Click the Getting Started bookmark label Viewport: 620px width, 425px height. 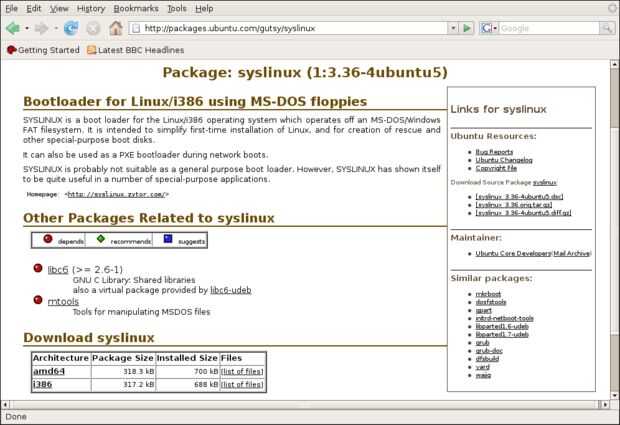49,50
